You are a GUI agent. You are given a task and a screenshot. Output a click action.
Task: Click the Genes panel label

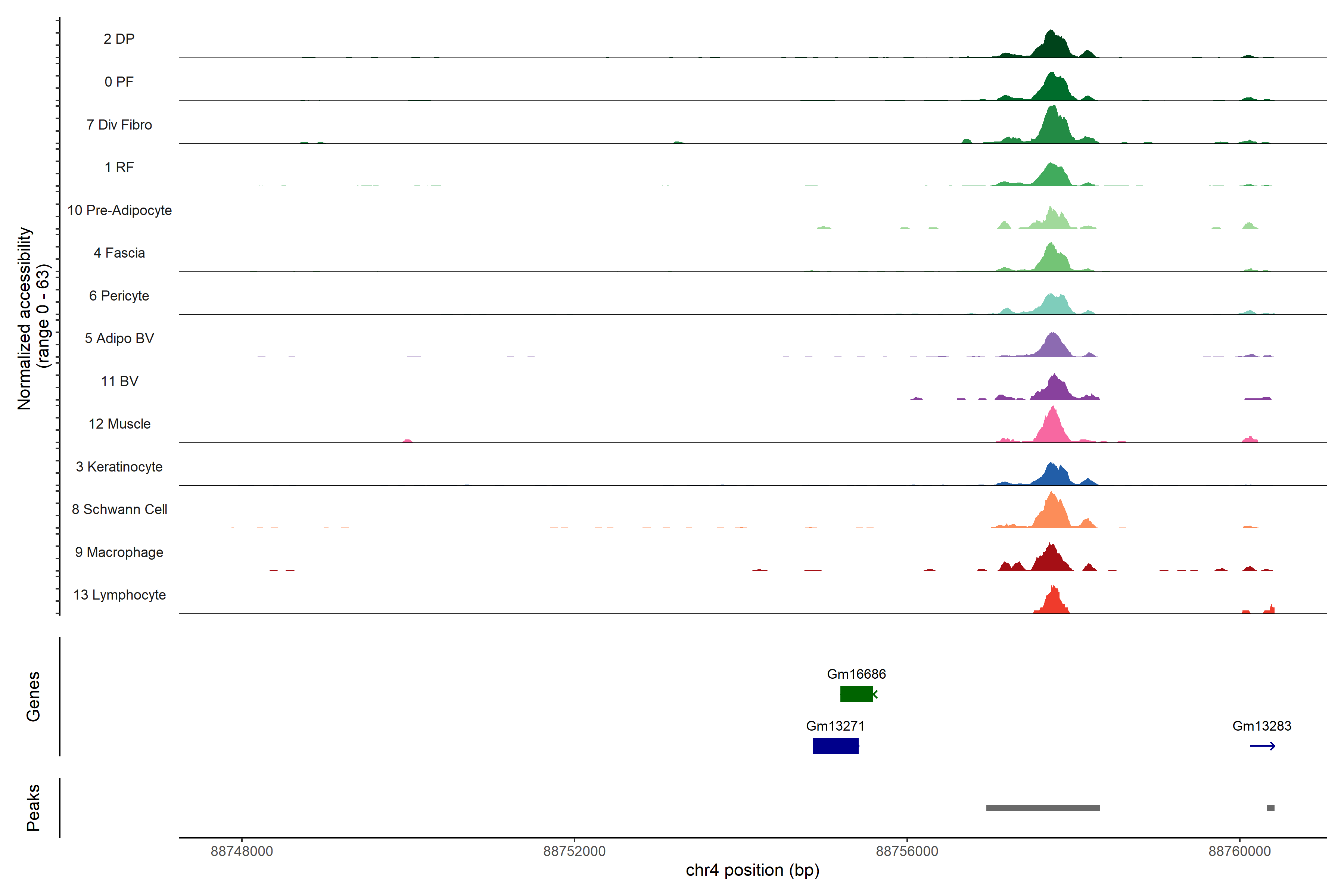(x=33, y=696)
